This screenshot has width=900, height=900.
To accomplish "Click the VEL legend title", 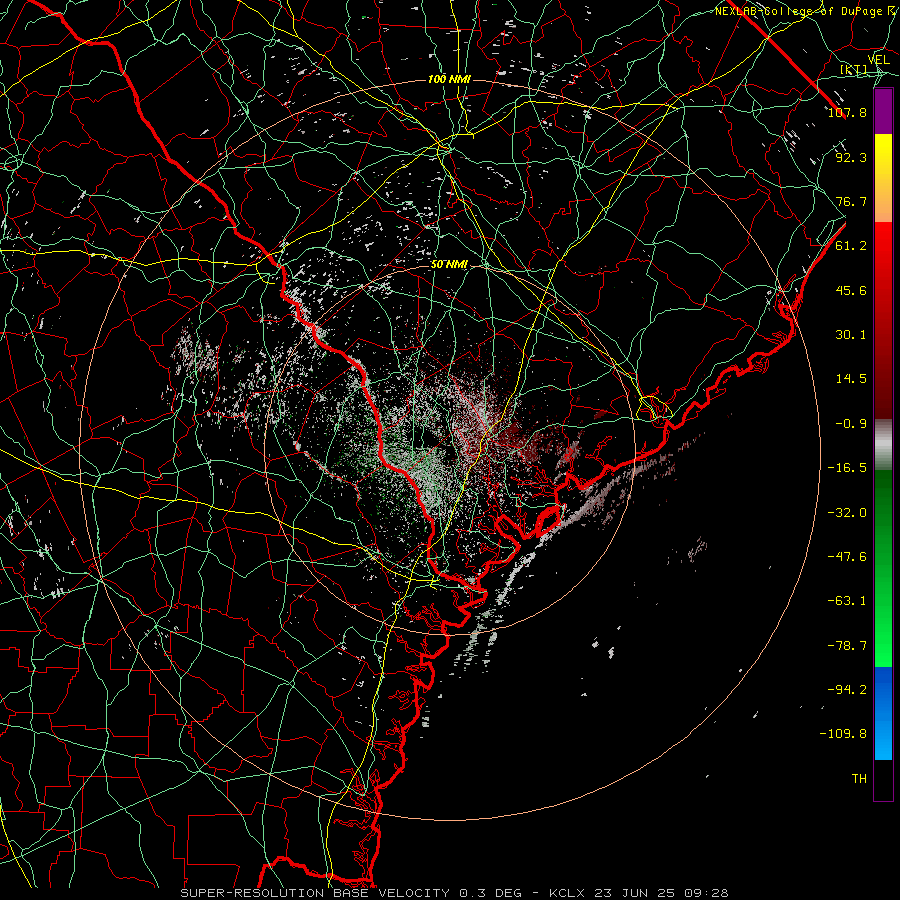I will click(878, 60).
